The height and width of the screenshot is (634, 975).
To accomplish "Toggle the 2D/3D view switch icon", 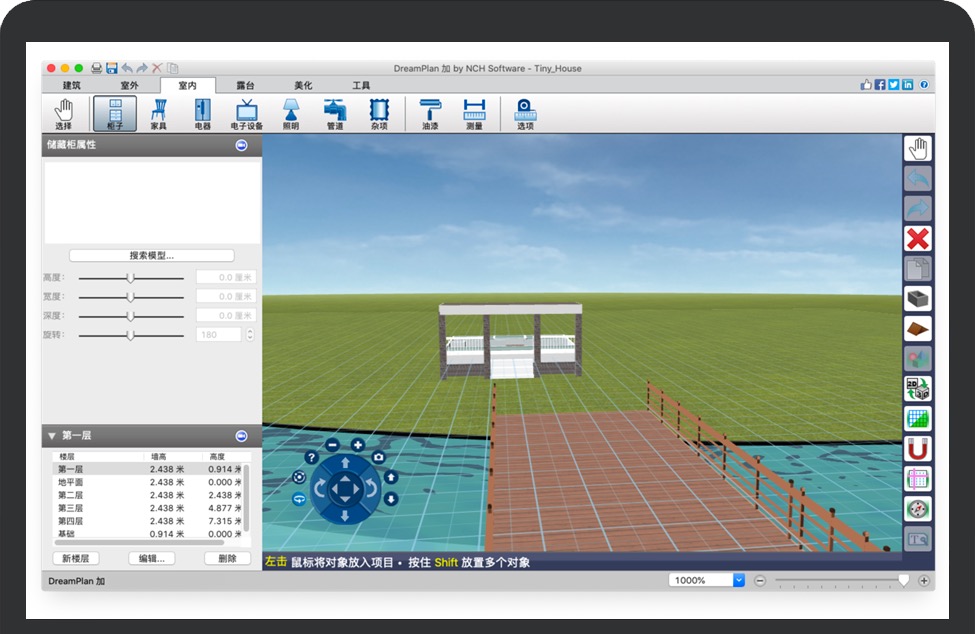I will [x=917, y=389].
